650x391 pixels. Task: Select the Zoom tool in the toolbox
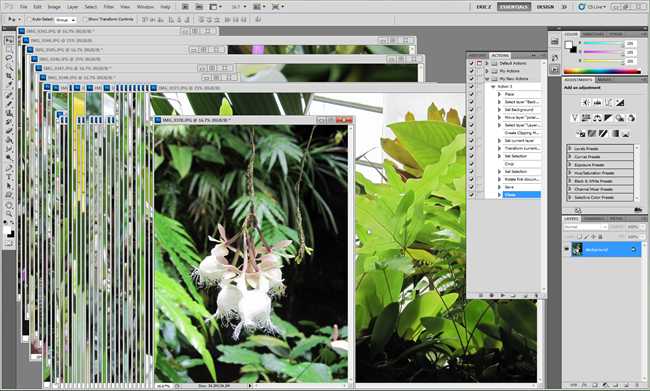click(9, 214)
